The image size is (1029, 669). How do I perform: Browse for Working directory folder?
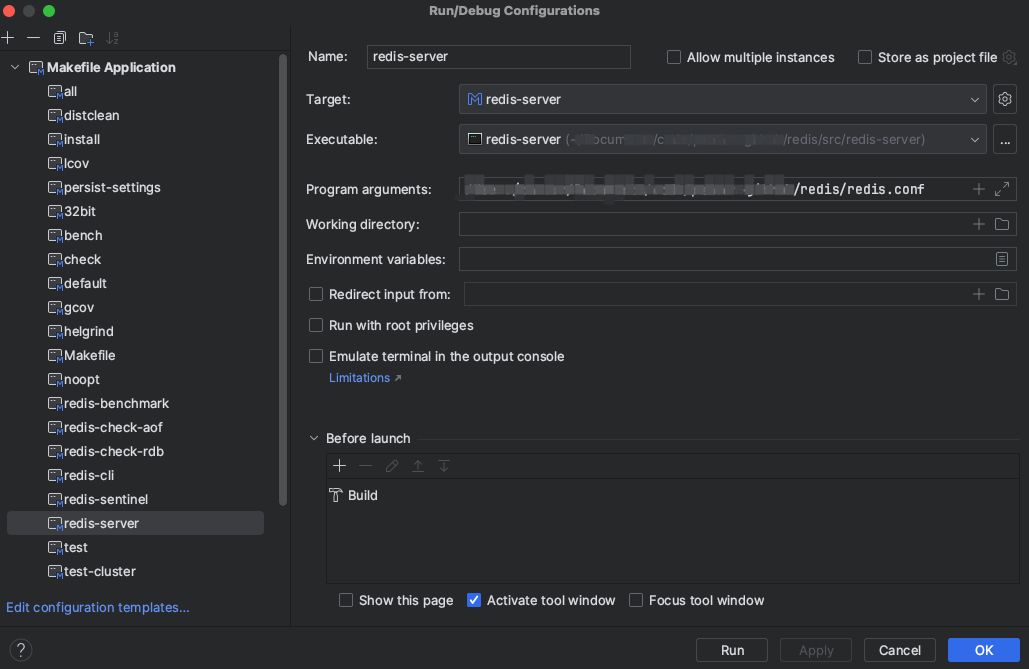click(1002, 225)
